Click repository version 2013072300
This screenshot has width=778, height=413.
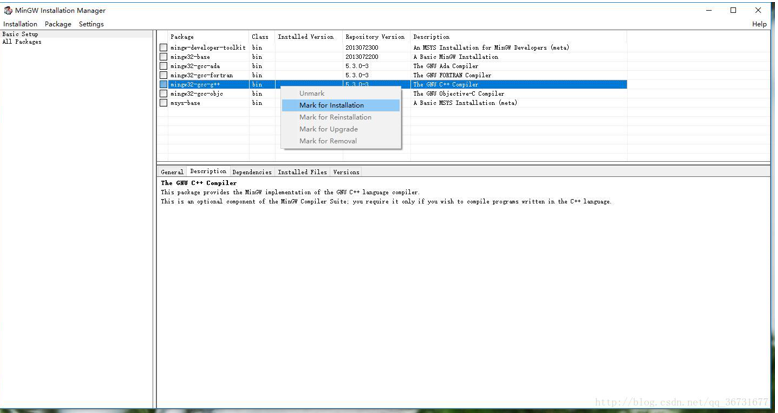click(x=362, y=48)
